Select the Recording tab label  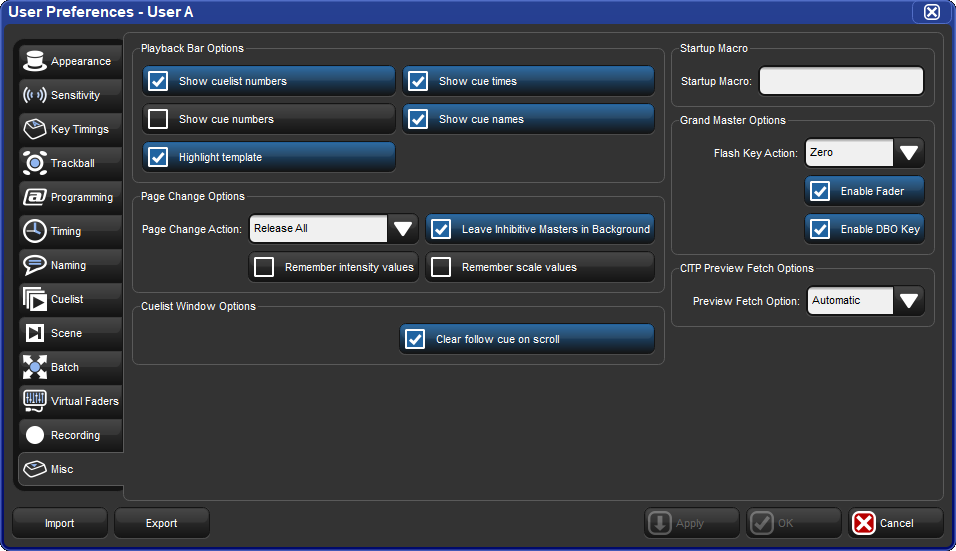(x=76, y=435)
